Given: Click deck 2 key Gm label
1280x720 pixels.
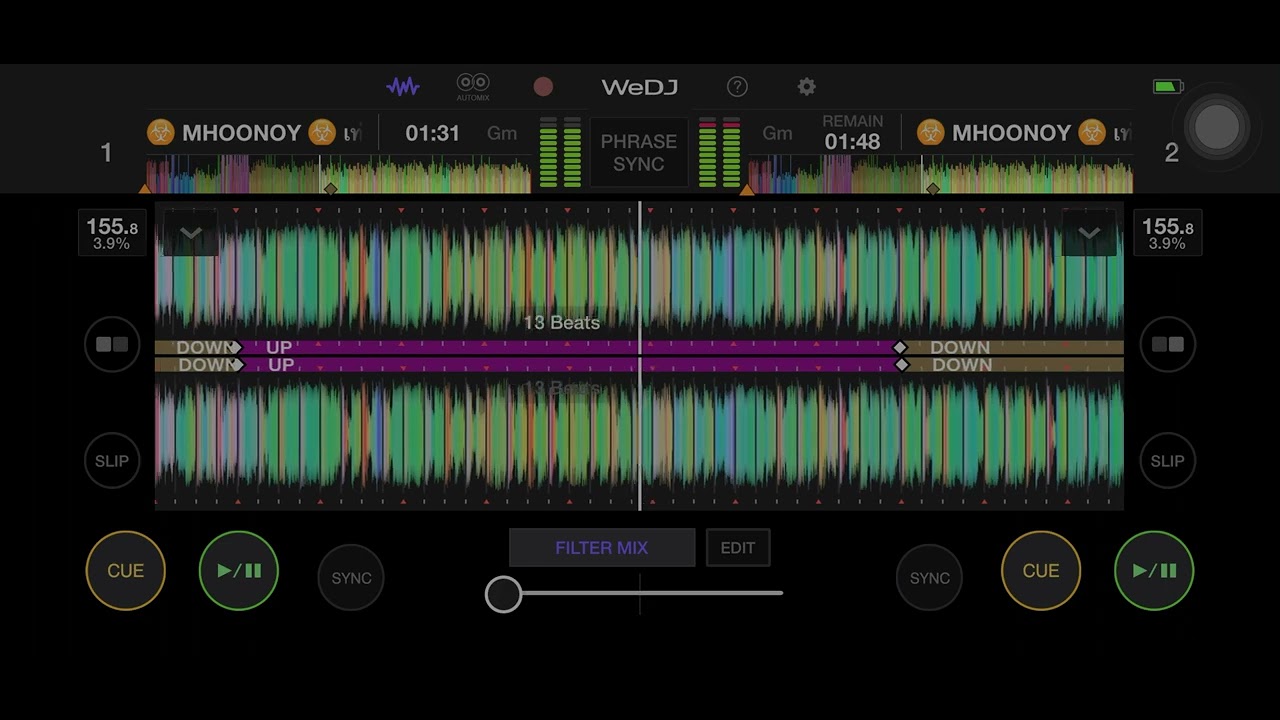Looking at the screenshot, I should 777,133.
